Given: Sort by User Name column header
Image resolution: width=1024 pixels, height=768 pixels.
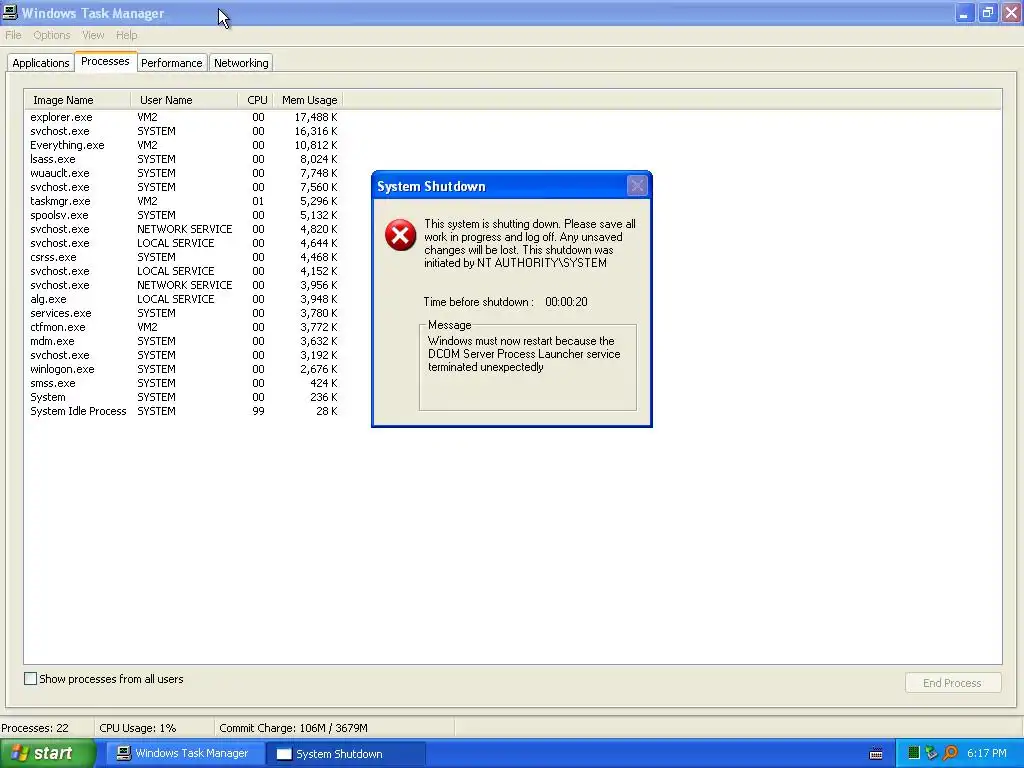Looking at the screenshot, I should (x=184, y=100).
